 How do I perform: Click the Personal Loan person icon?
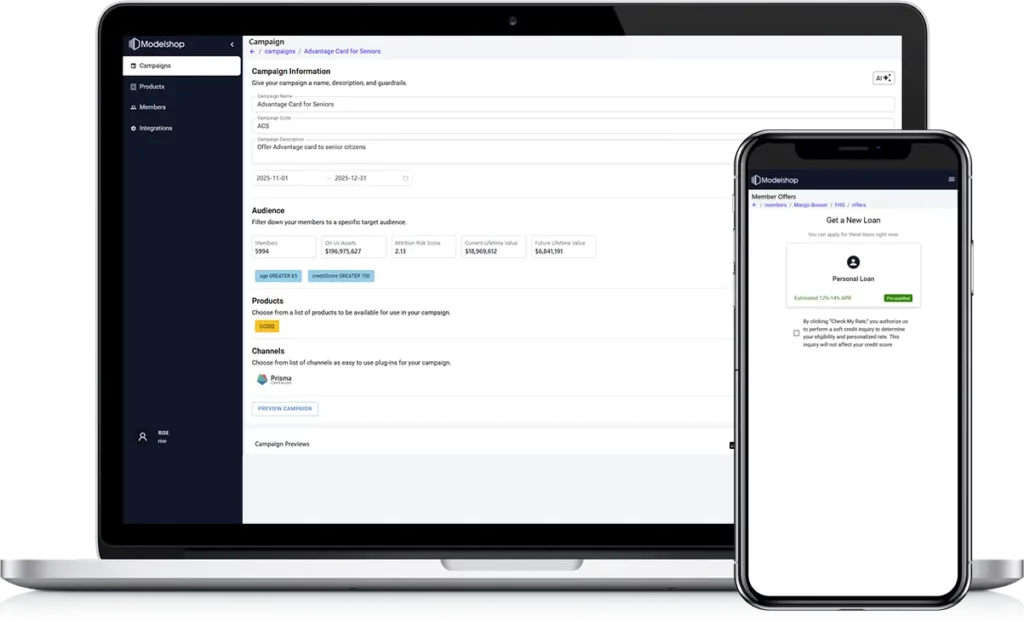click(853, 262)
